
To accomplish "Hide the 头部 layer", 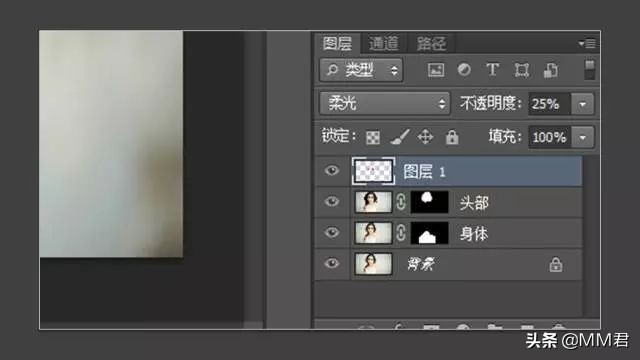I will pos(332,201).
